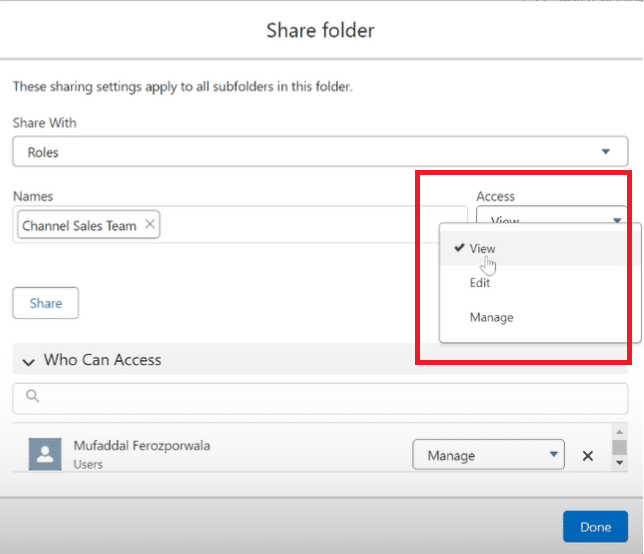This screenshot has height=554, width=644.
Task: Remove the Channel Sales Team pill
Action: pyautogui.click(x=150, y=225)
